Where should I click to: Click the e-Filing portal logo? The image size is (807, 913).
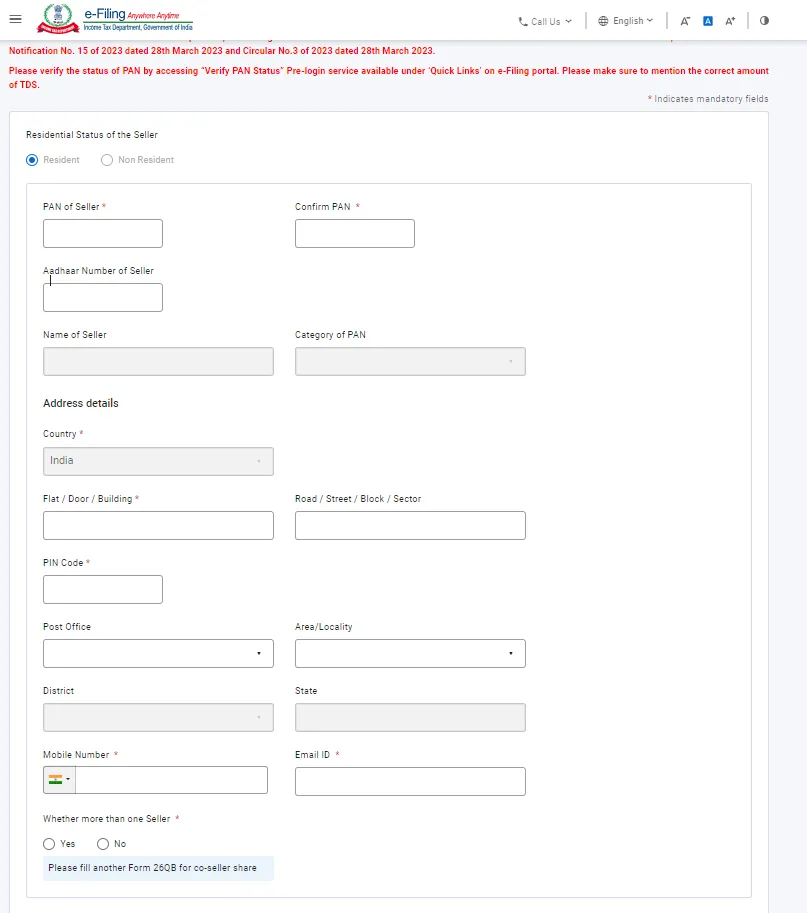tap(115, 19)
